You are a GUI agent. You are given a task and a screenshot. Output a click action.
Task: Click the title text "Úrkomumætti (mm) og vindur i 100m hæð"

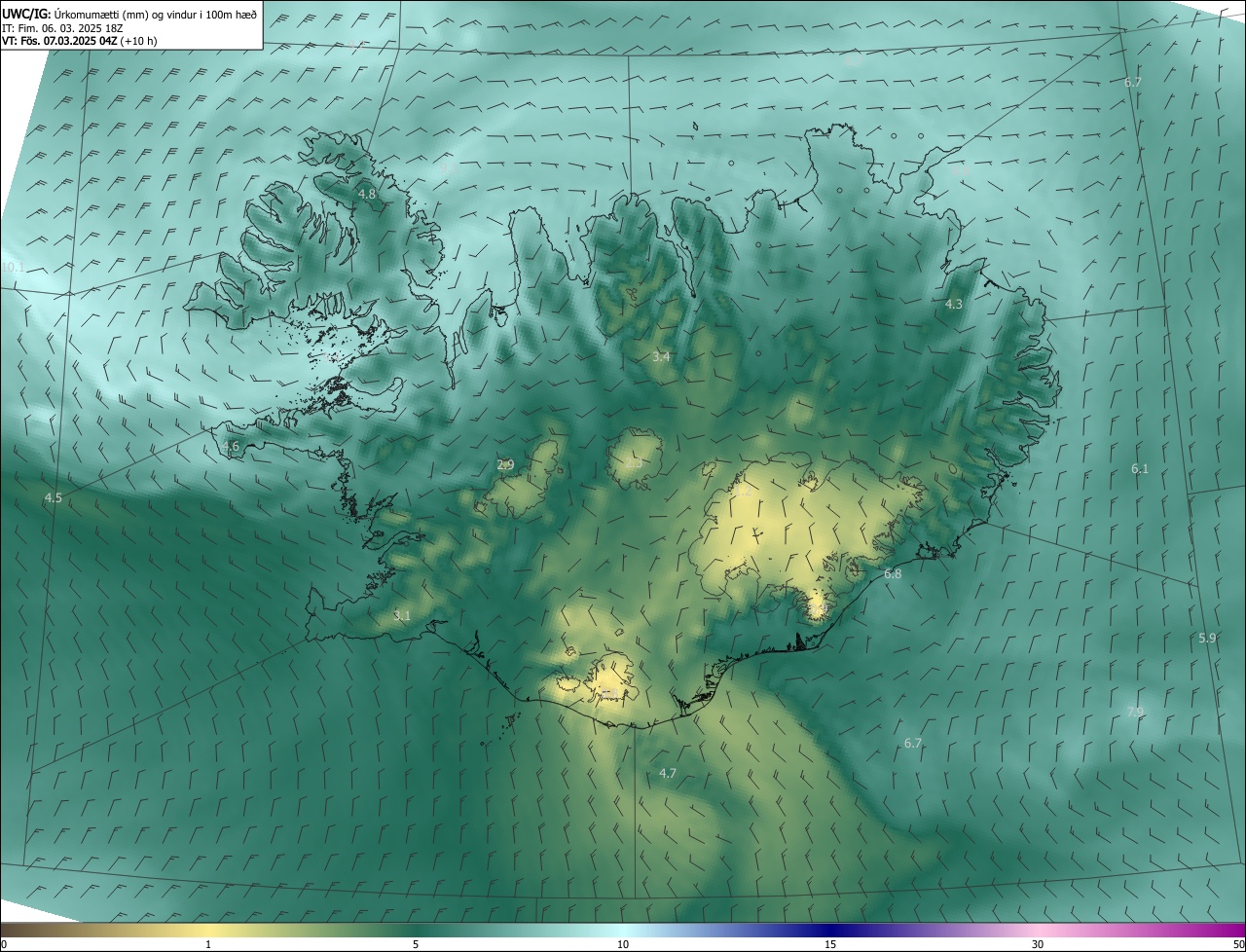click(156, 14)
